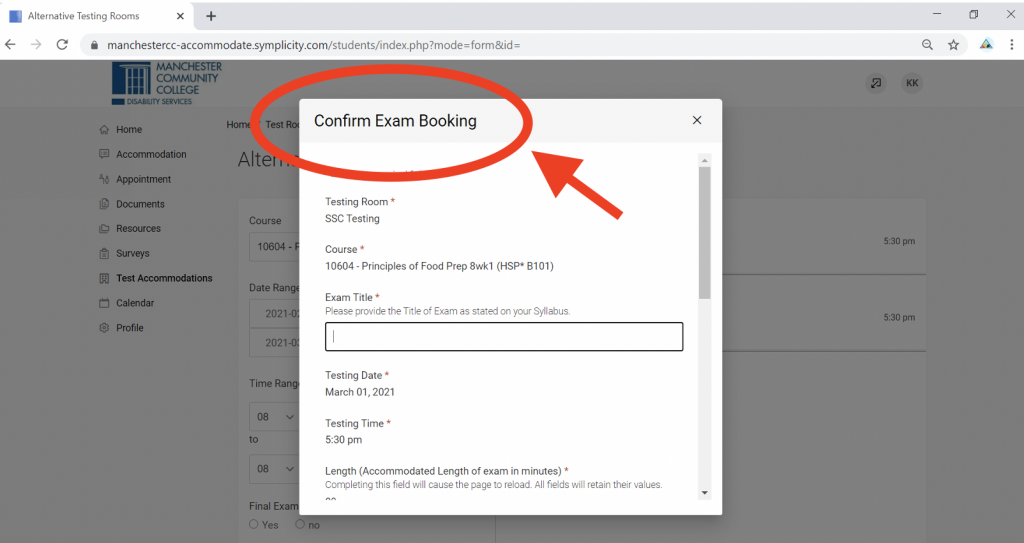Close the Confirm Exam Booking dialog

(x=697, y=120)
